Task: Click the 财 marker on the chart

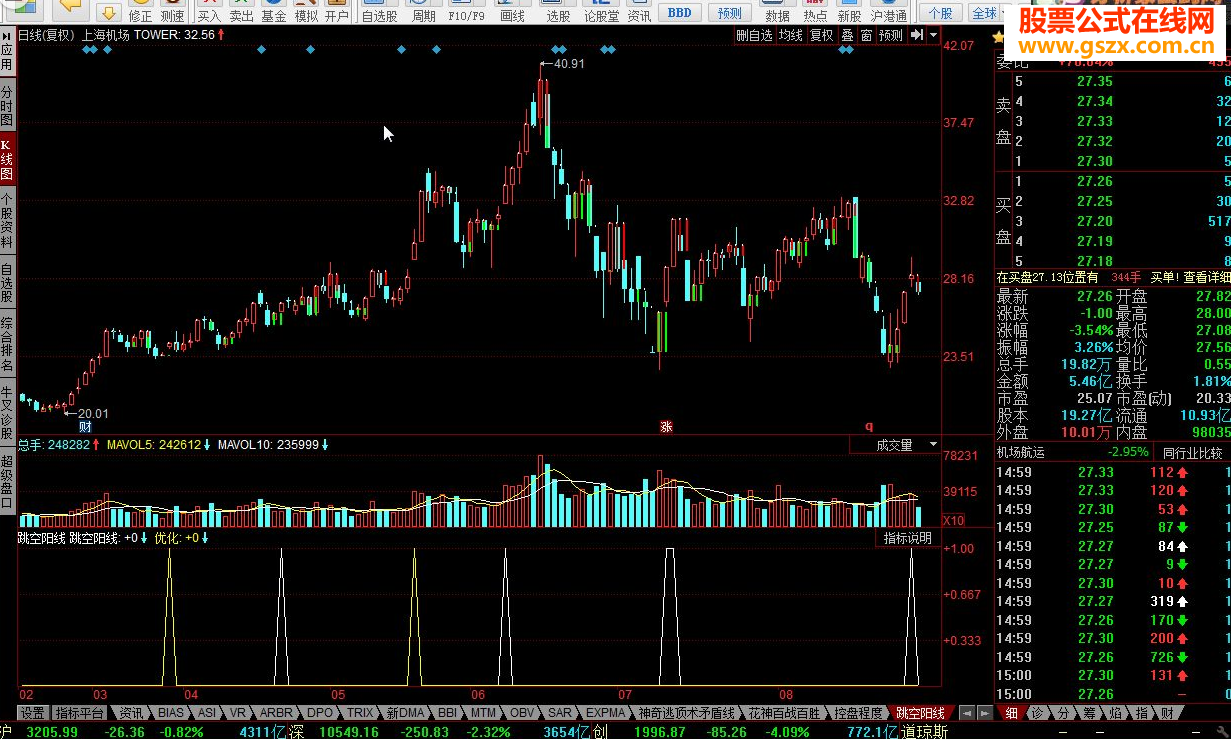Action: coord(85,427)
